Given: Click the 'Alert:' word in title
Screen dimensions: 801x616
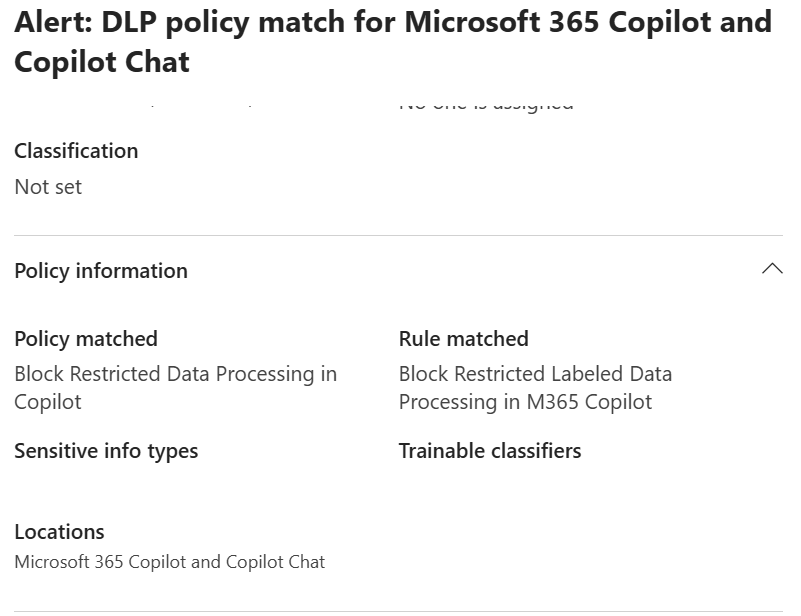Looking at the screenshot, I should tap(51, 23).
